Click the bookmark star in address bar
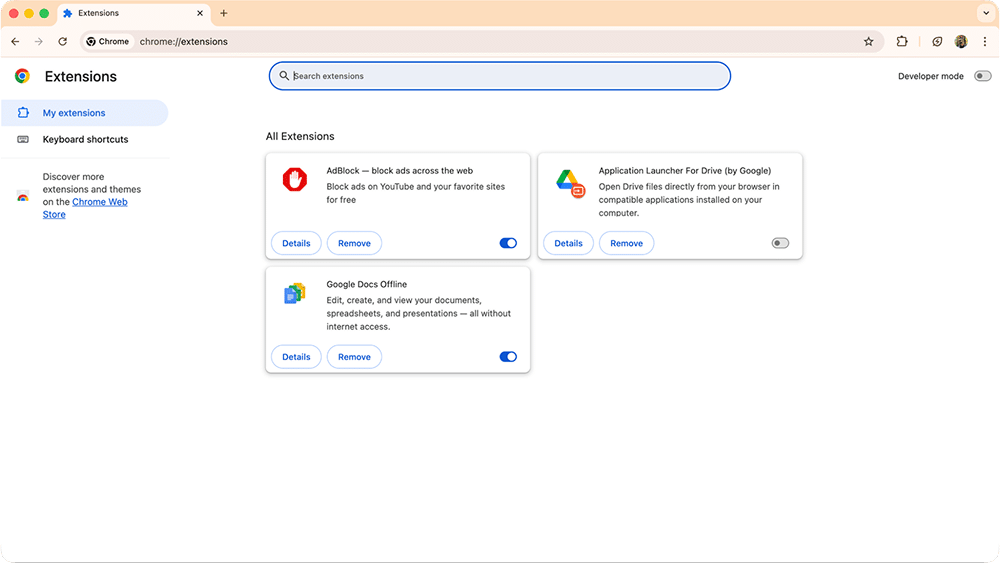The height and width of the screenshot is (563, 1000). pos(868,42)
